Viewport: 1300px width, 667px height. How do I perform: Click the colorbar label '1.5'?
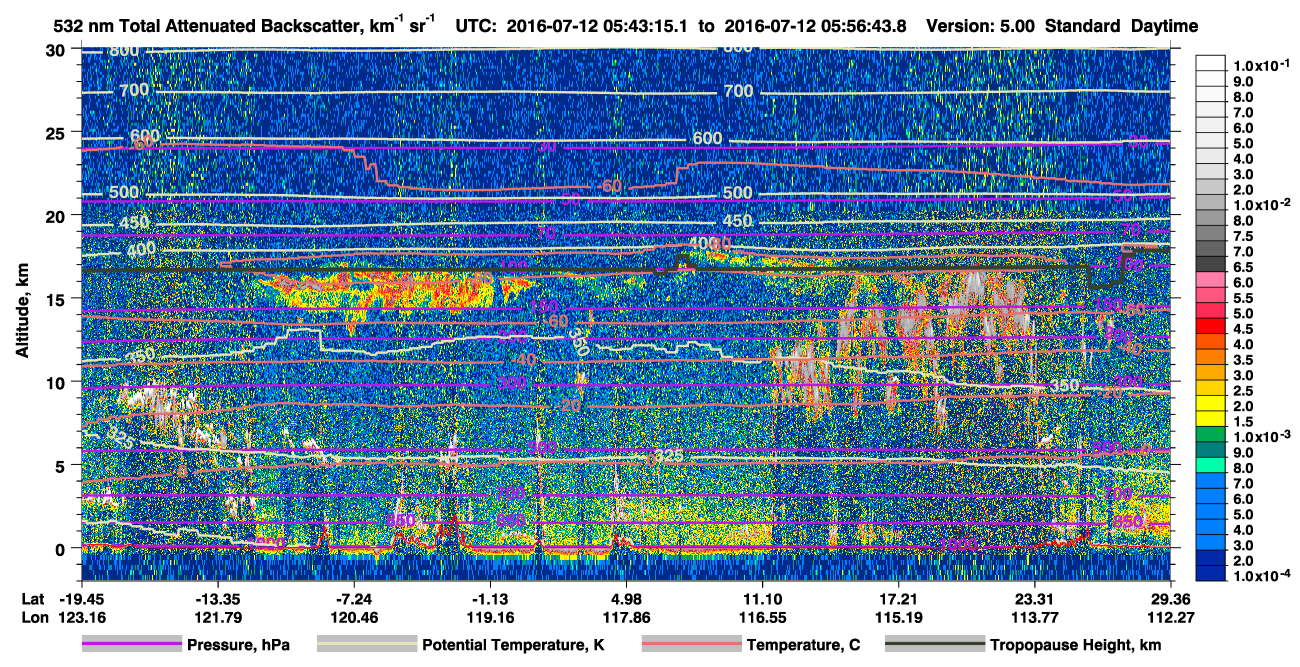[x=1244, y=423]
